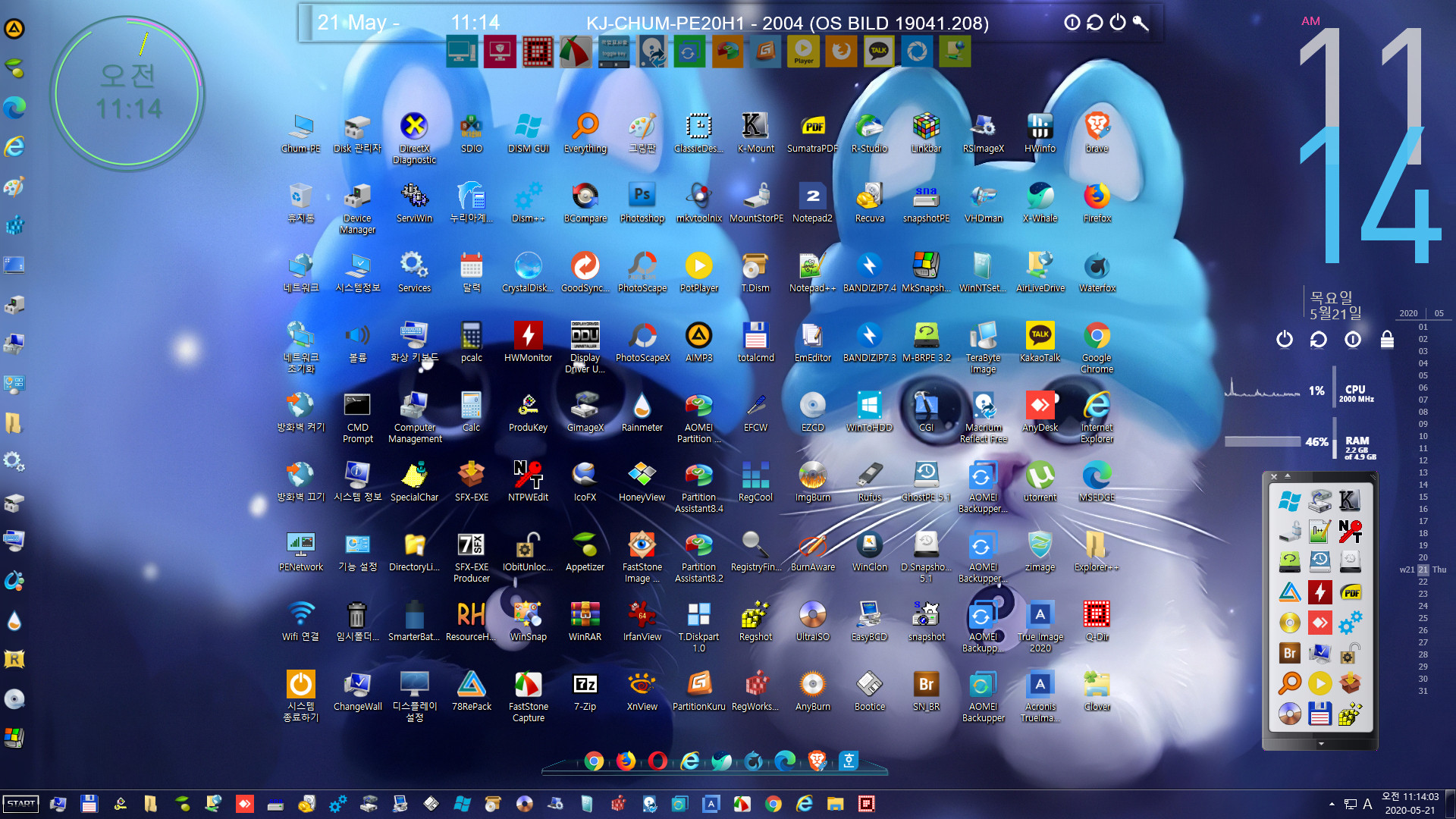Launch Rufus from the desktop

point(869,482)
